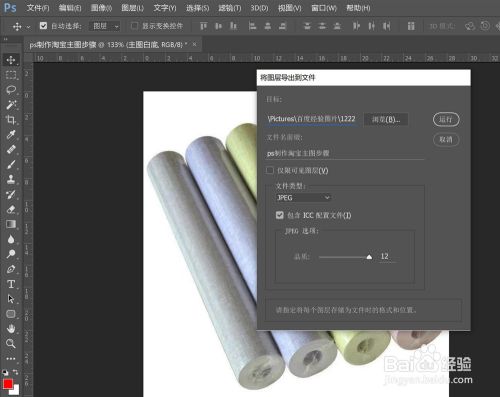Toggle 自动选择 auto-select checkbox
Screen dimensions: 500x397
coord(43,26)
